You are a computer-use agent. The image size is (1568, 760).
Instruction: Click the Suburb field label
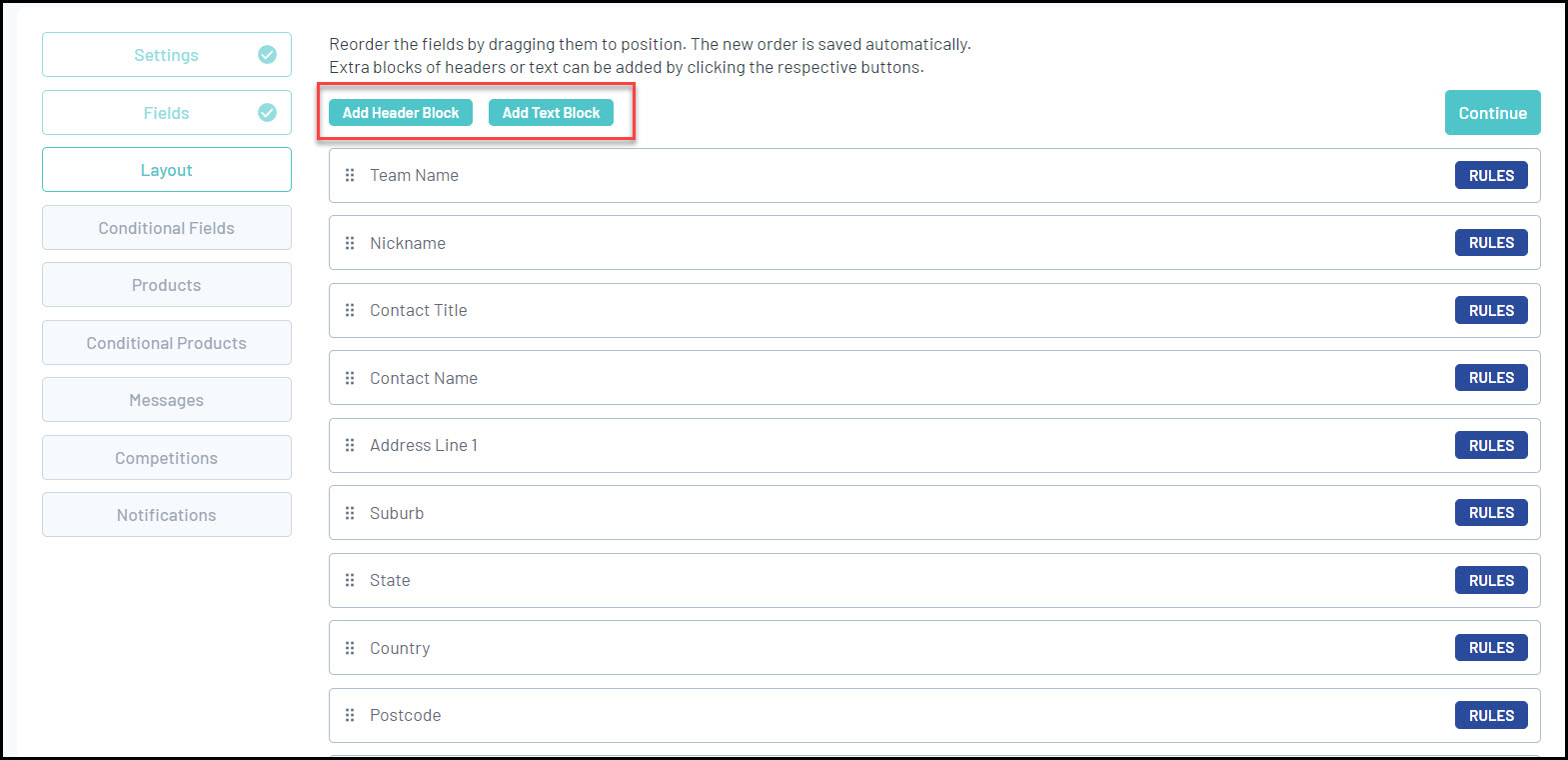coord(397,513)
